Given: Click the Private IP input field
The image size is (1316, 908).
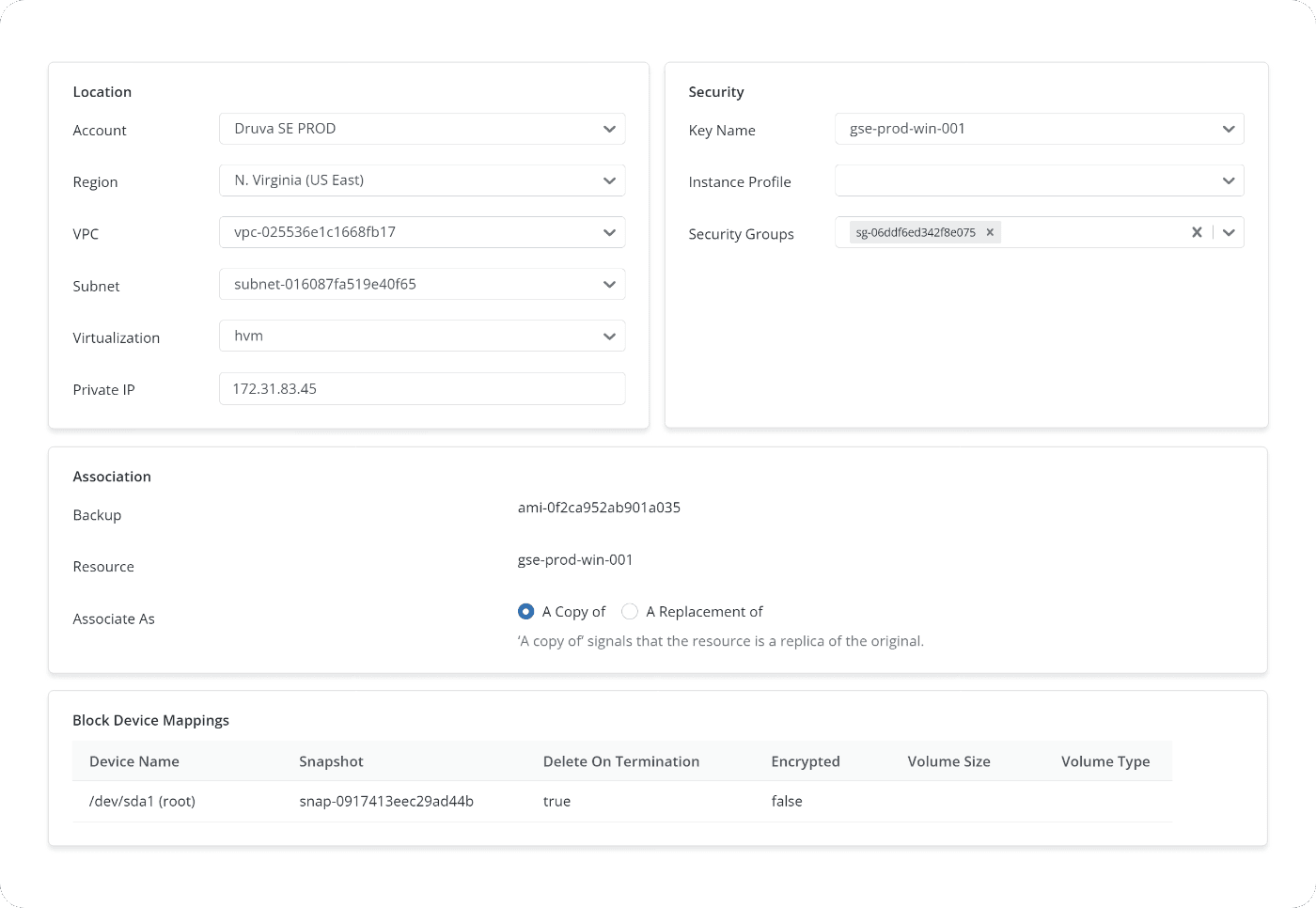Looking at the screenshot, I should [x=421, y=389].
